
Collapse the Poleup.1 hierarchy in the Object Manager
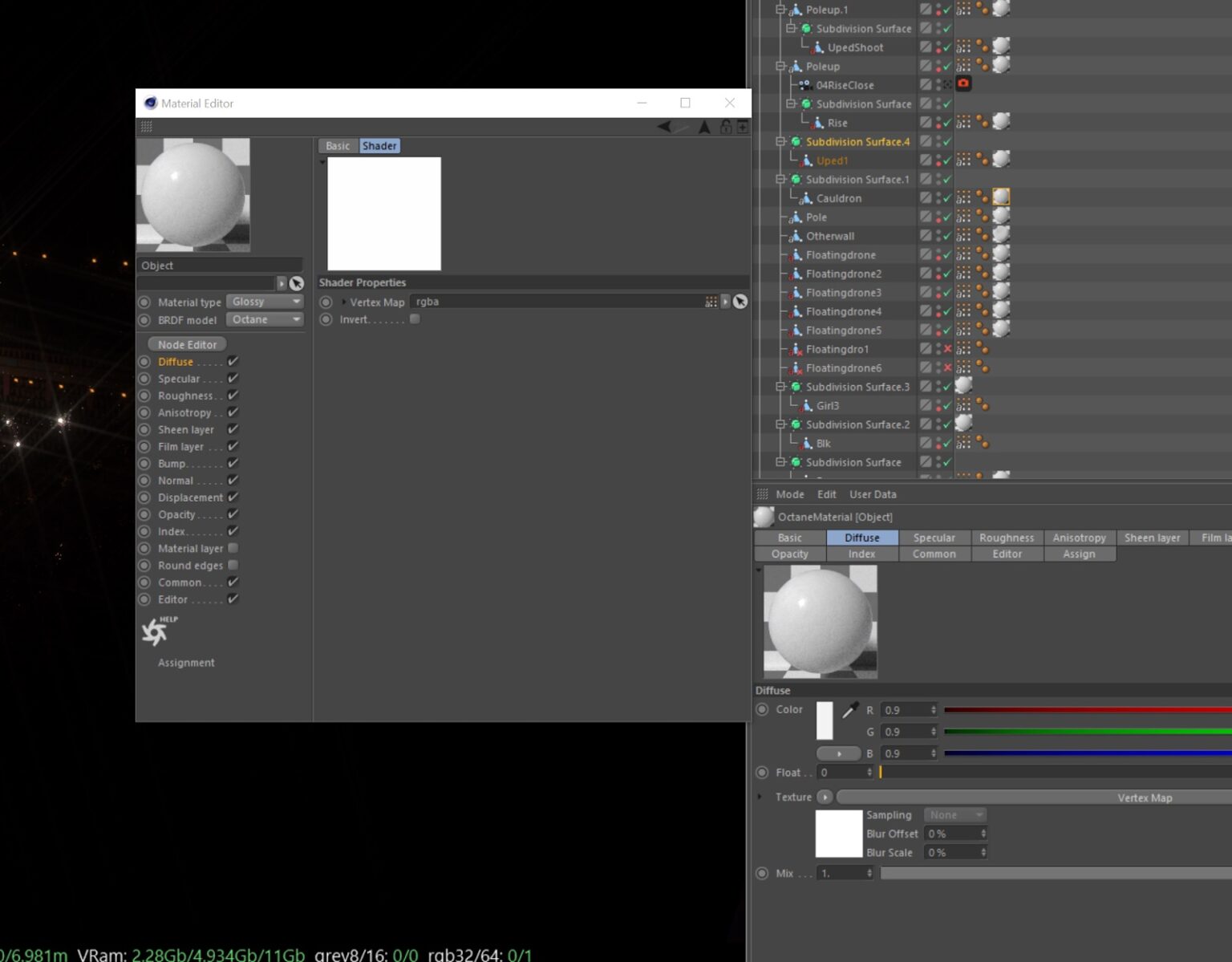pyautogui.click(x=779, y=9)
